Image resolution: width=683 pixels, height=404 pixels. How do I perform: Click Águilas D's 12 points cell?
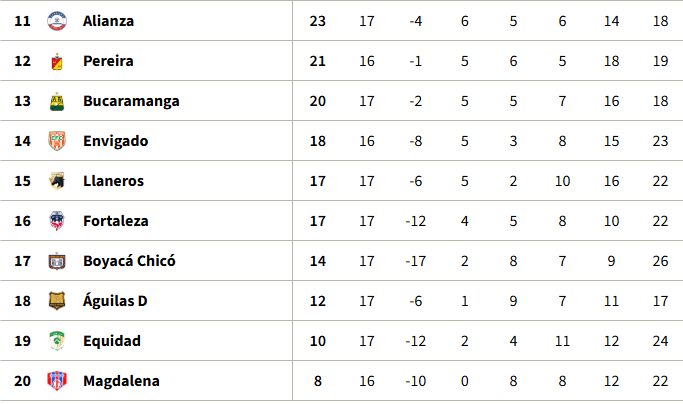coord(318,301)
